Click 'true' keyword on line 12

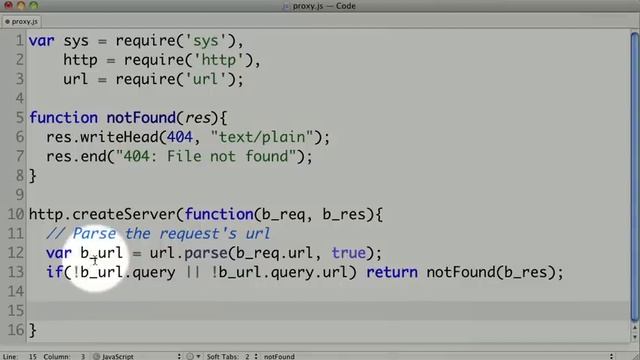[349, 253]
